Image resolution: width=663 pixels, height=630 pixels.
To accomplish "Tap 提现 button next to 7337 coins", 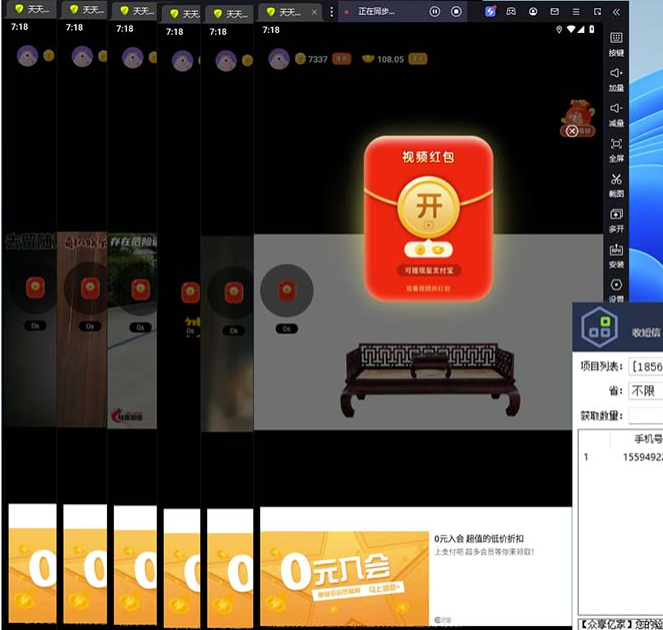I will pos(342,59).
